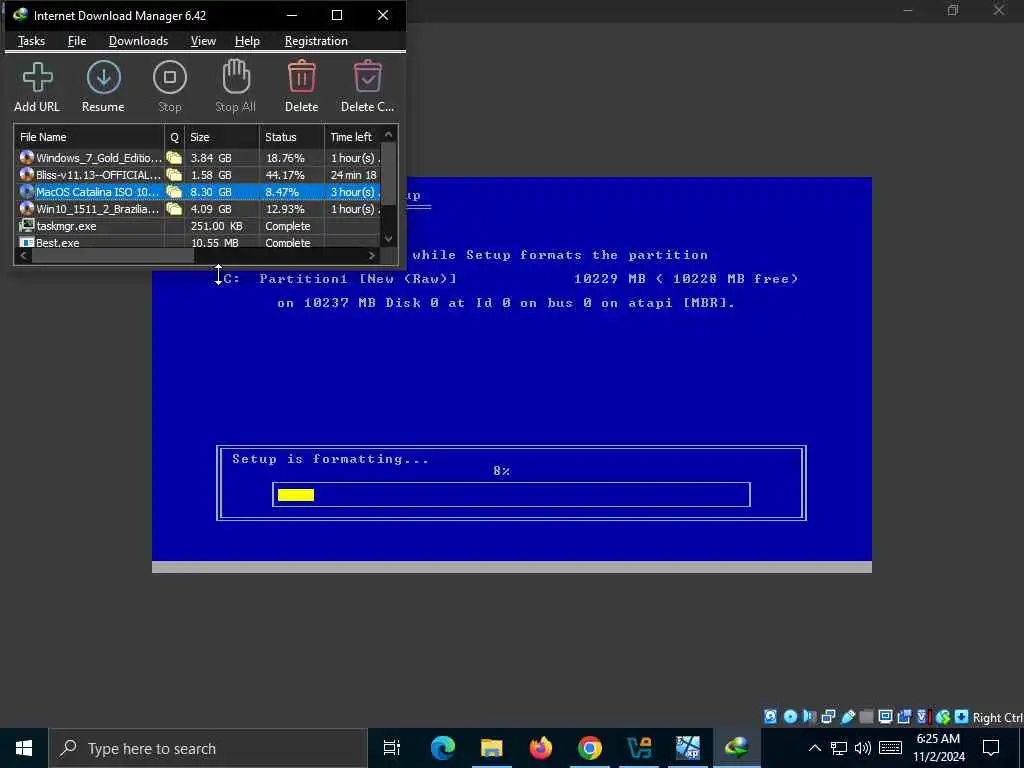Select the taskmgr.exe row

click(x=197, y=226)
